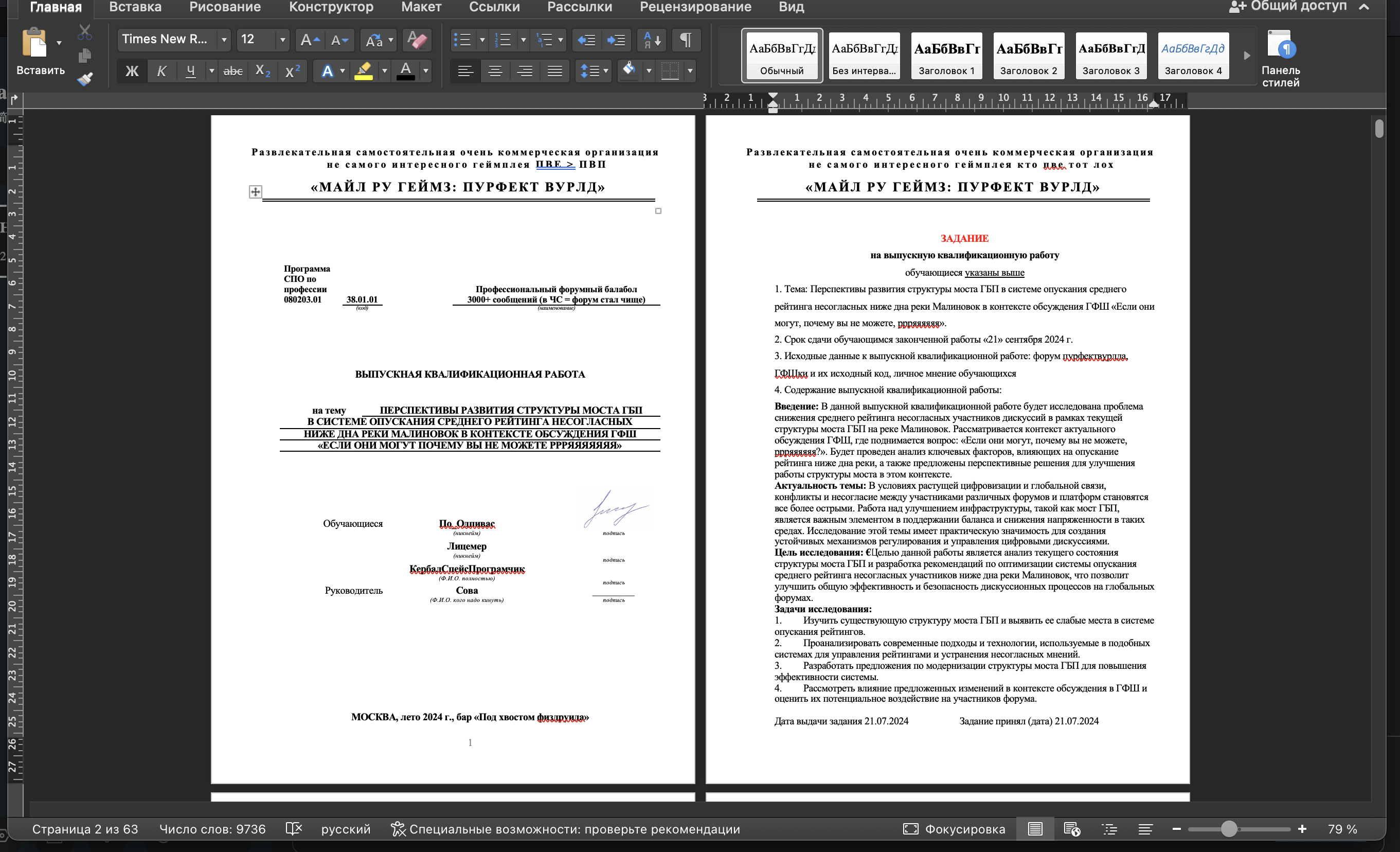Sort text alphabetically icon
The width and height of the screenshot is (1400, 852).
point(651,40)
